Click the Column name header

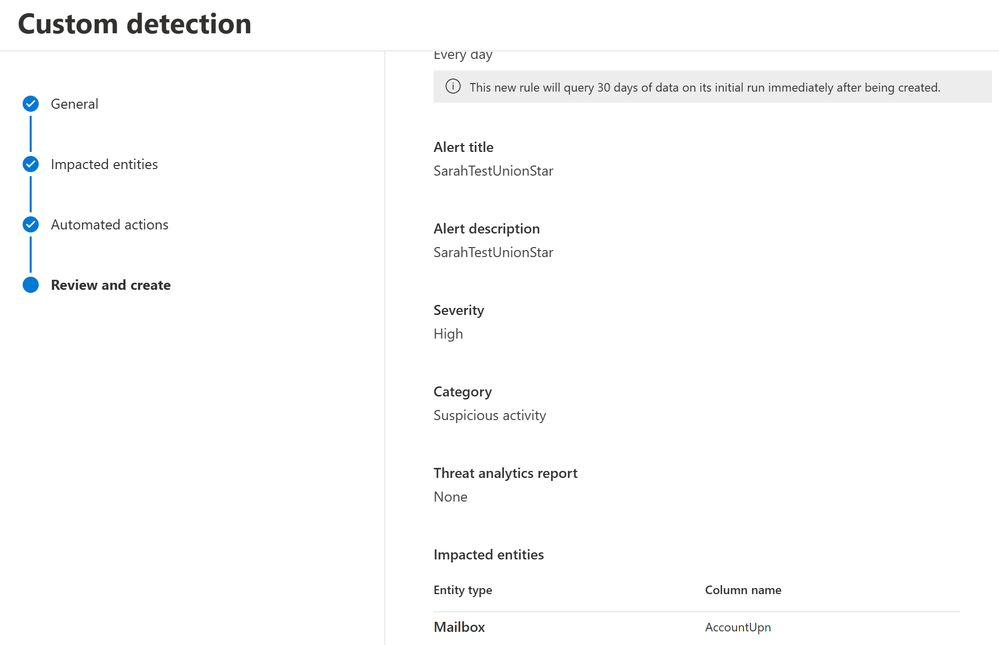743,590
